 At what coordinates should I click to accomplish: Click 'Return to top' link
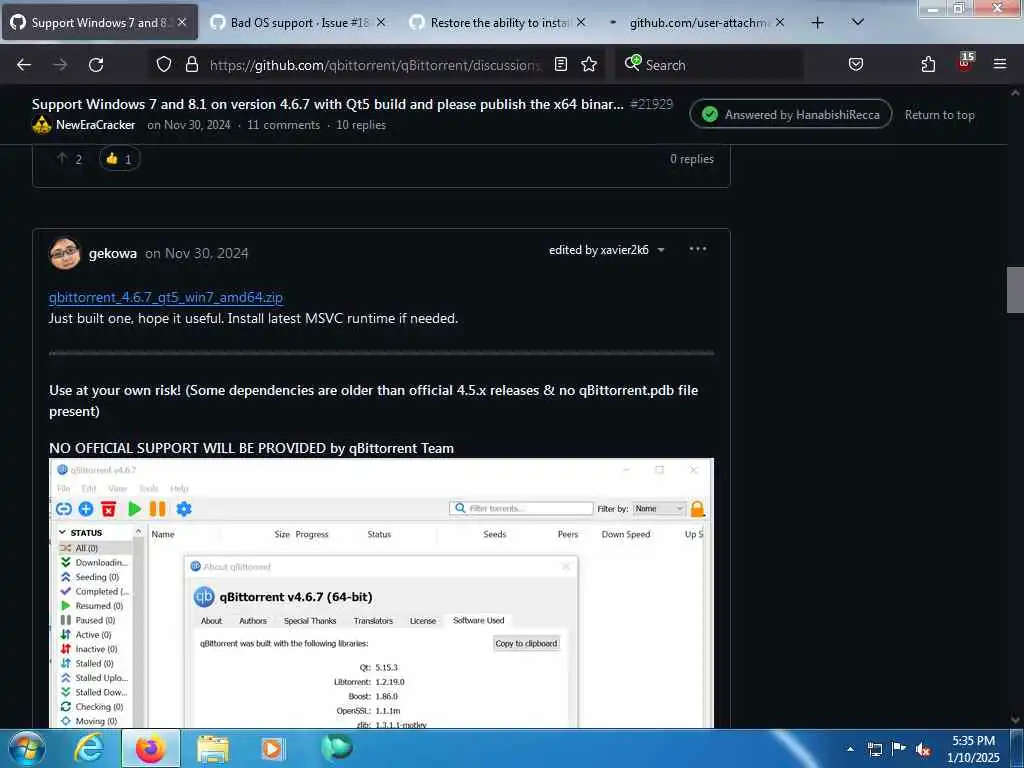click(939, 115)
